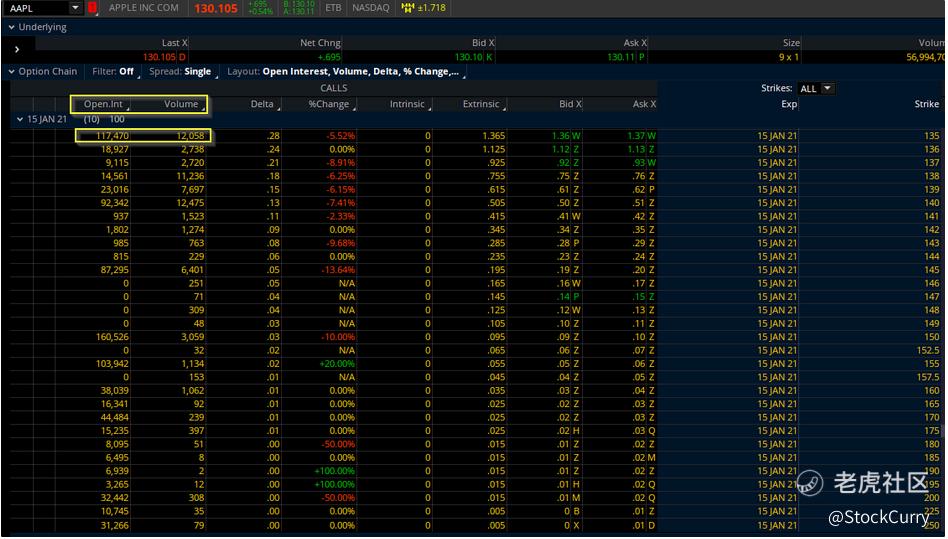The width and height of the screenshot is (948, 539).
Task: Click the delta value .28 on strike 135
Action: pos(273,136)
